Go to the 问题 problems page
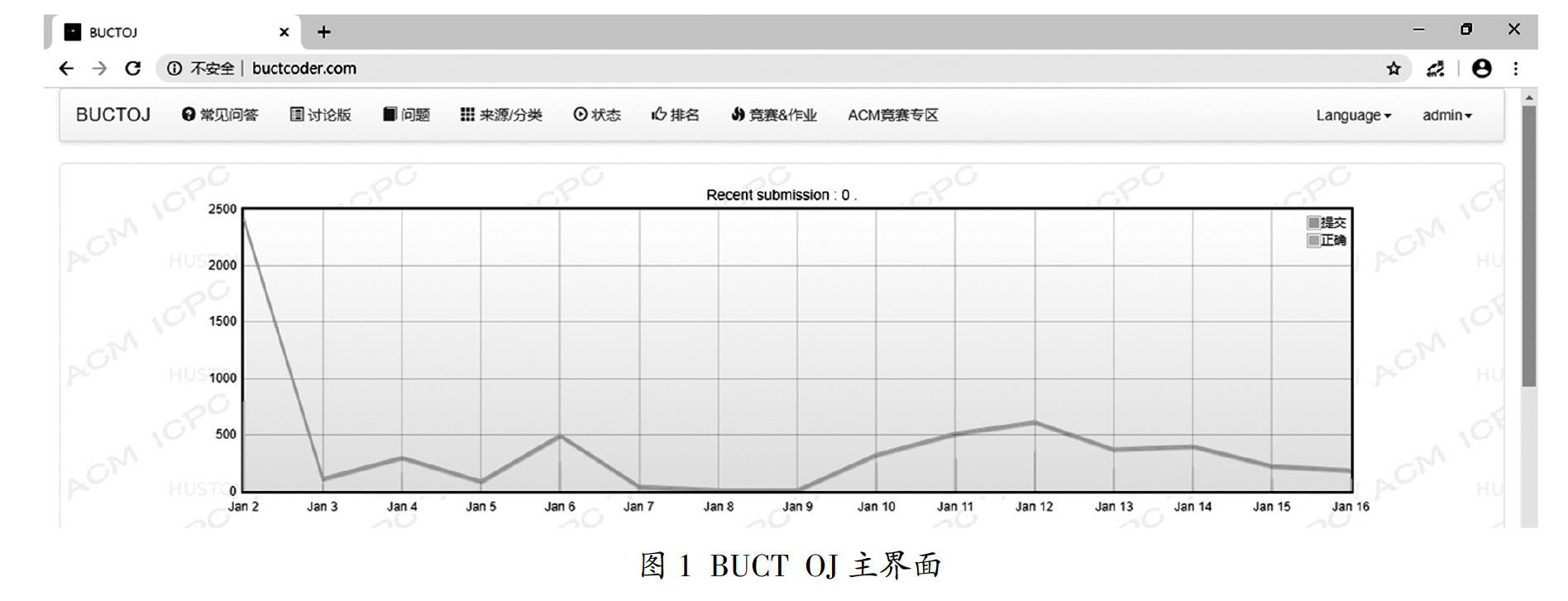 click(x=406, y=115)
